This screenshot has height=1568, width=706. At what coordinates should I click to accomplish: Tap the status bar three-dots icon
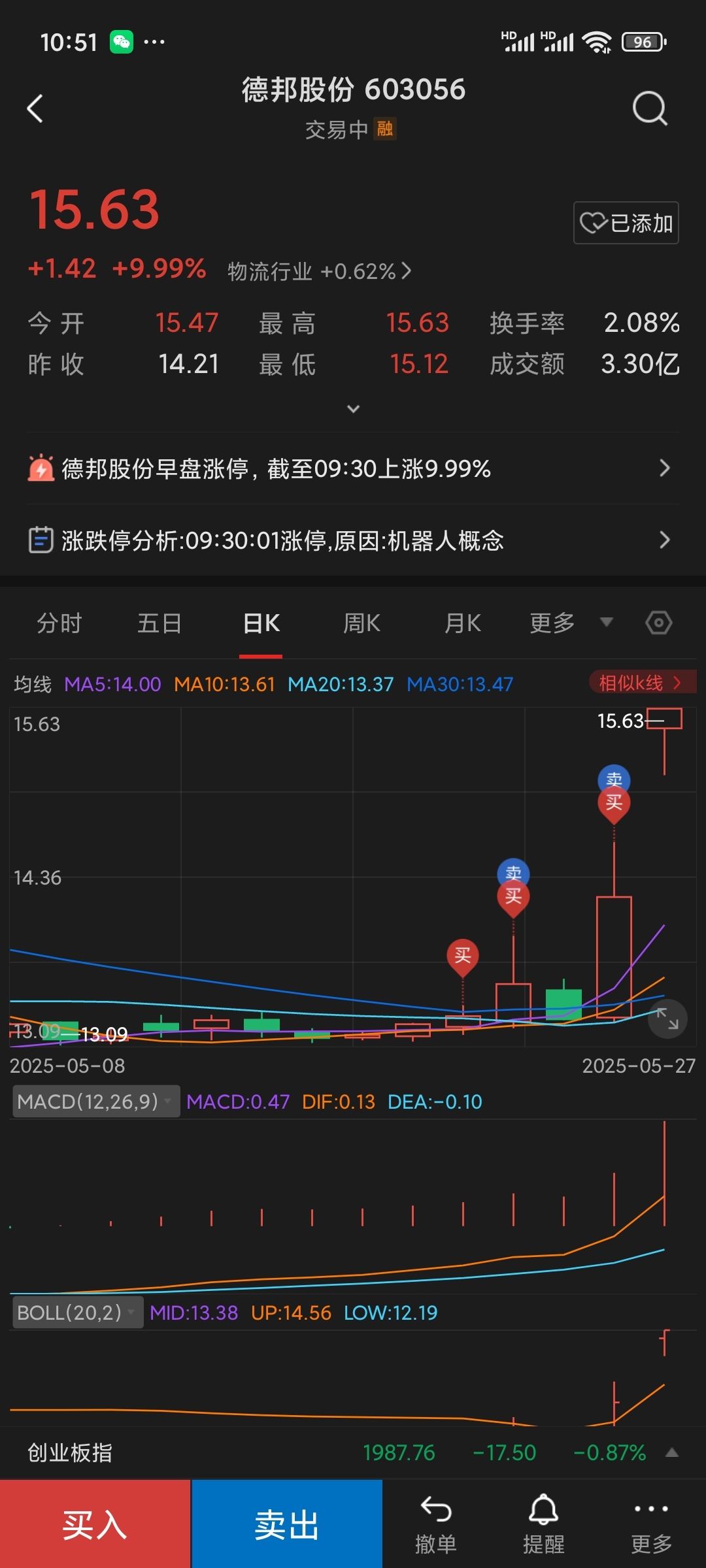tap(154, 42)
